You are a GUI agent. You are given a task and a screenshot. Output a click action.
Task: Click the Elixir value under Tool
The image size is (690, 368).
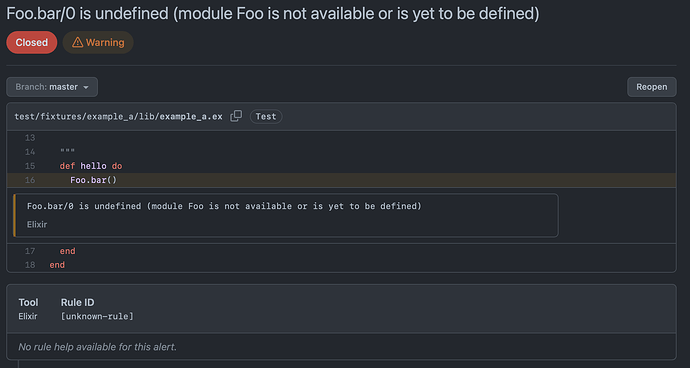(28, 316)
